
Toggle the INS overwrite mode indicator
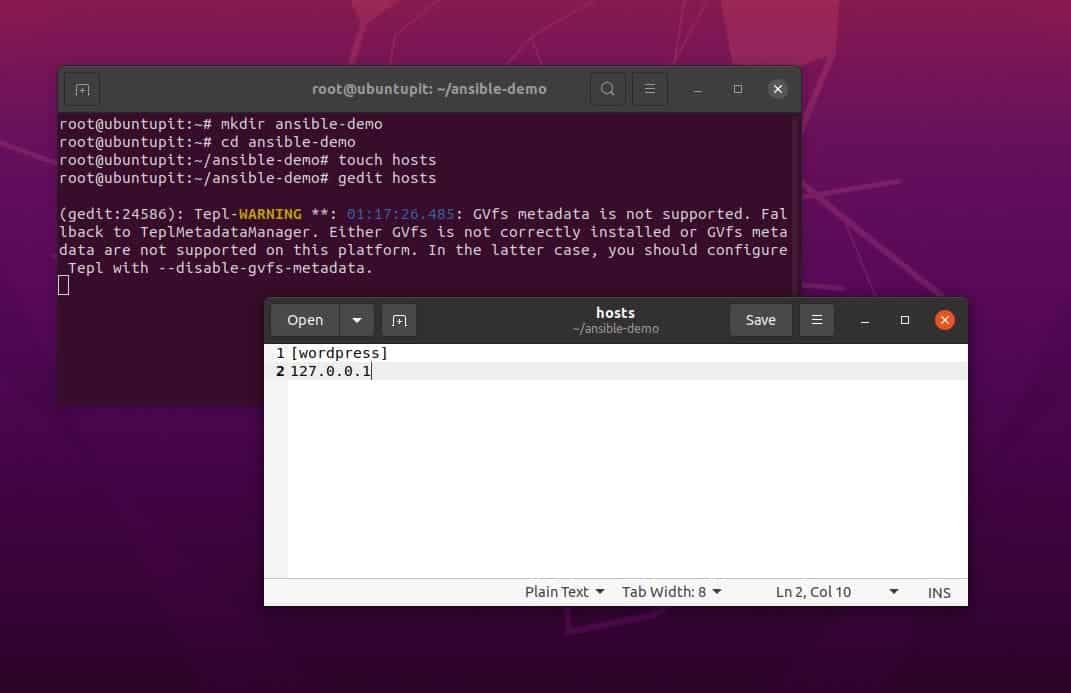[939, 591]
